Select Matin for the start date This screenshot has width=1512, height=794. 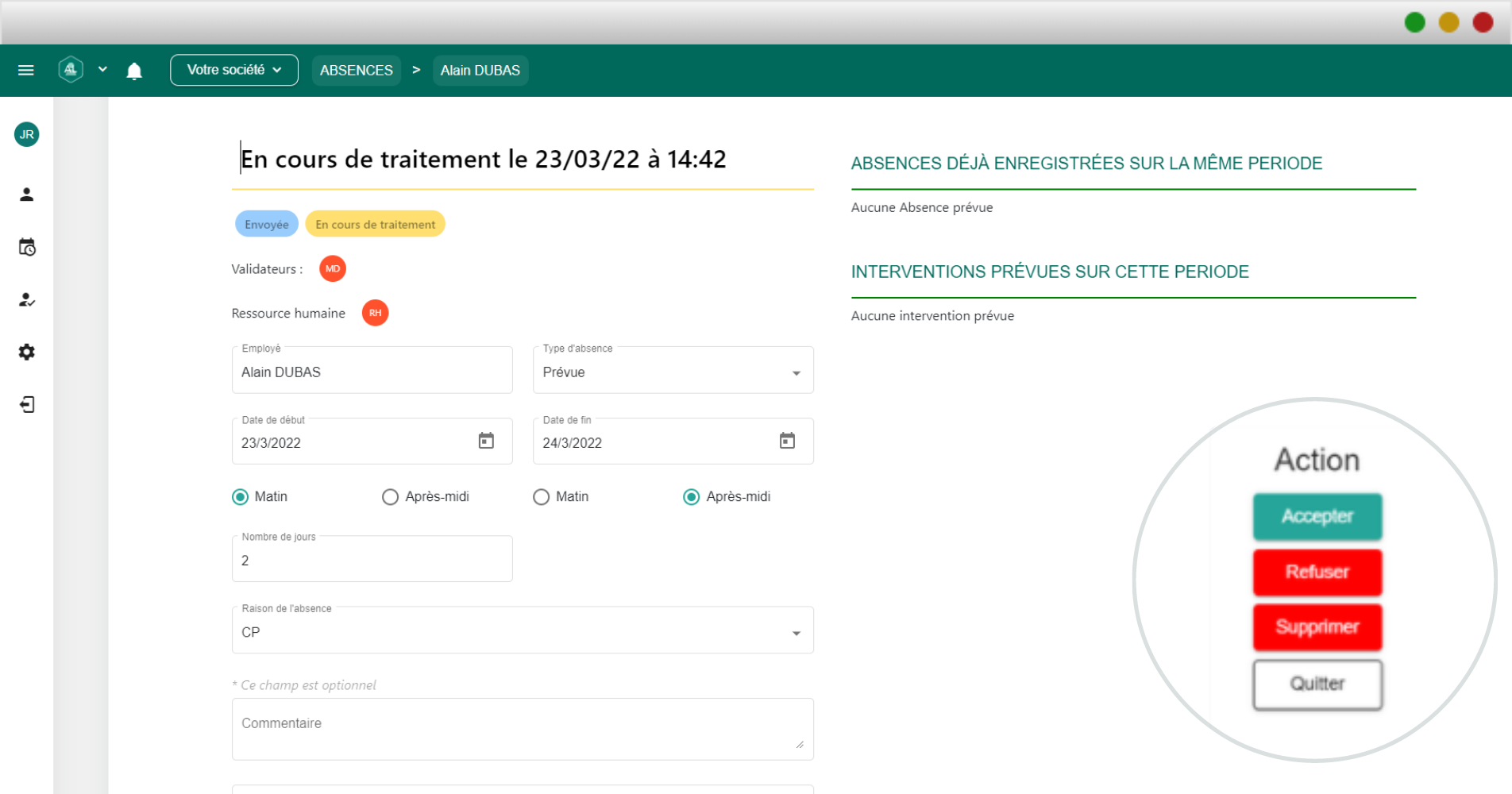coord(240,497)
